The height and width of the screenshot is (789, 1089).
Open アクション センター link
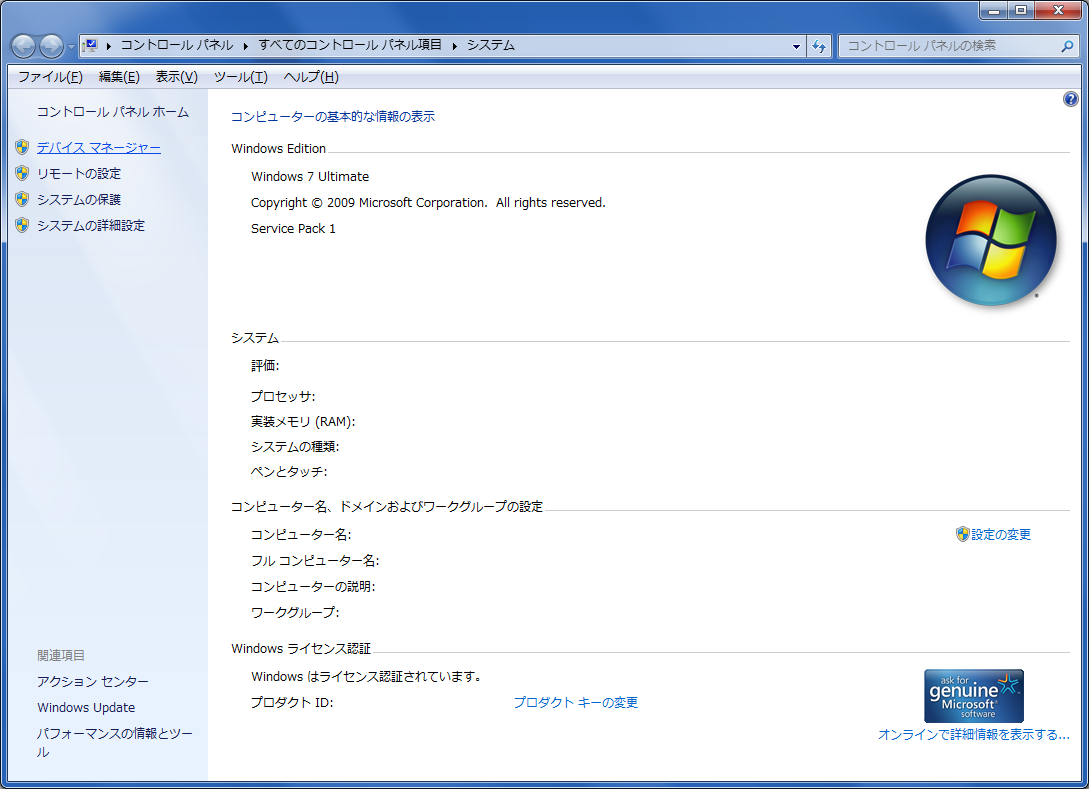click(x=93, y=682)
